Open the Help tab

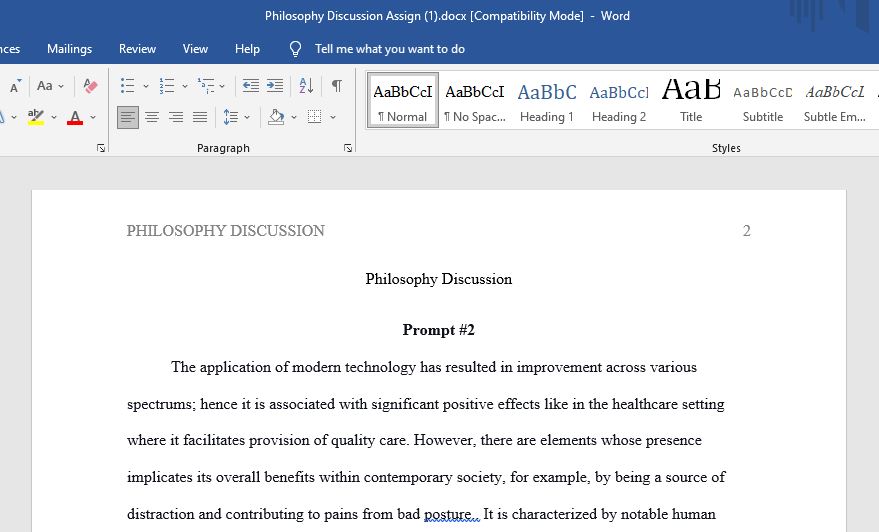[247, 49]
